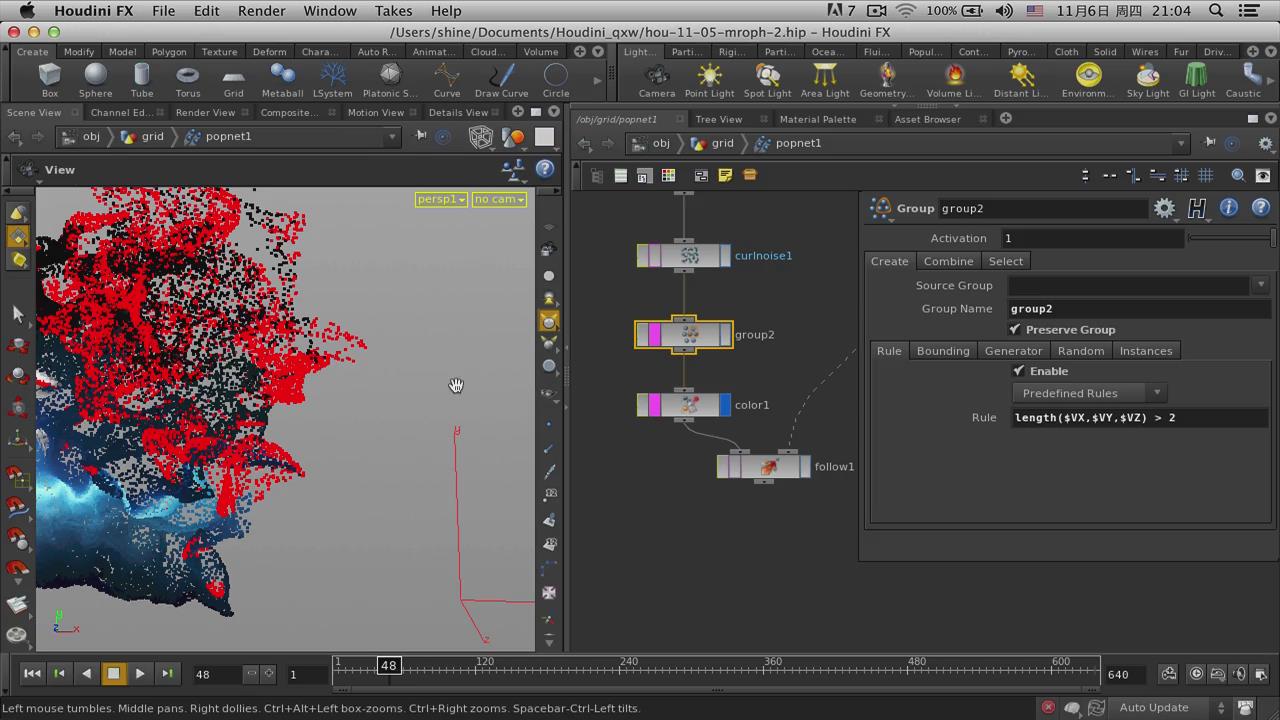Step forward one frame
Viewport: 1280px width, 720px height.
(x=167, y=674)
